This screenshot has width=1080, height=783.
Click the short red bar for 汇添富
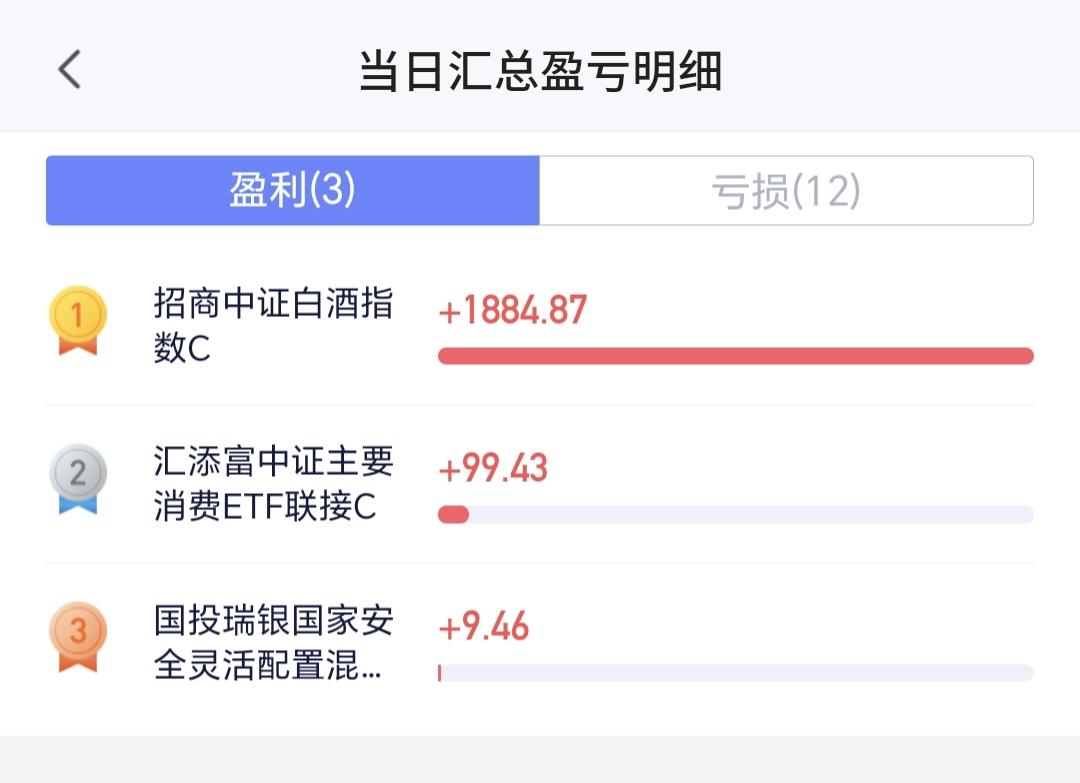(453, 514)
